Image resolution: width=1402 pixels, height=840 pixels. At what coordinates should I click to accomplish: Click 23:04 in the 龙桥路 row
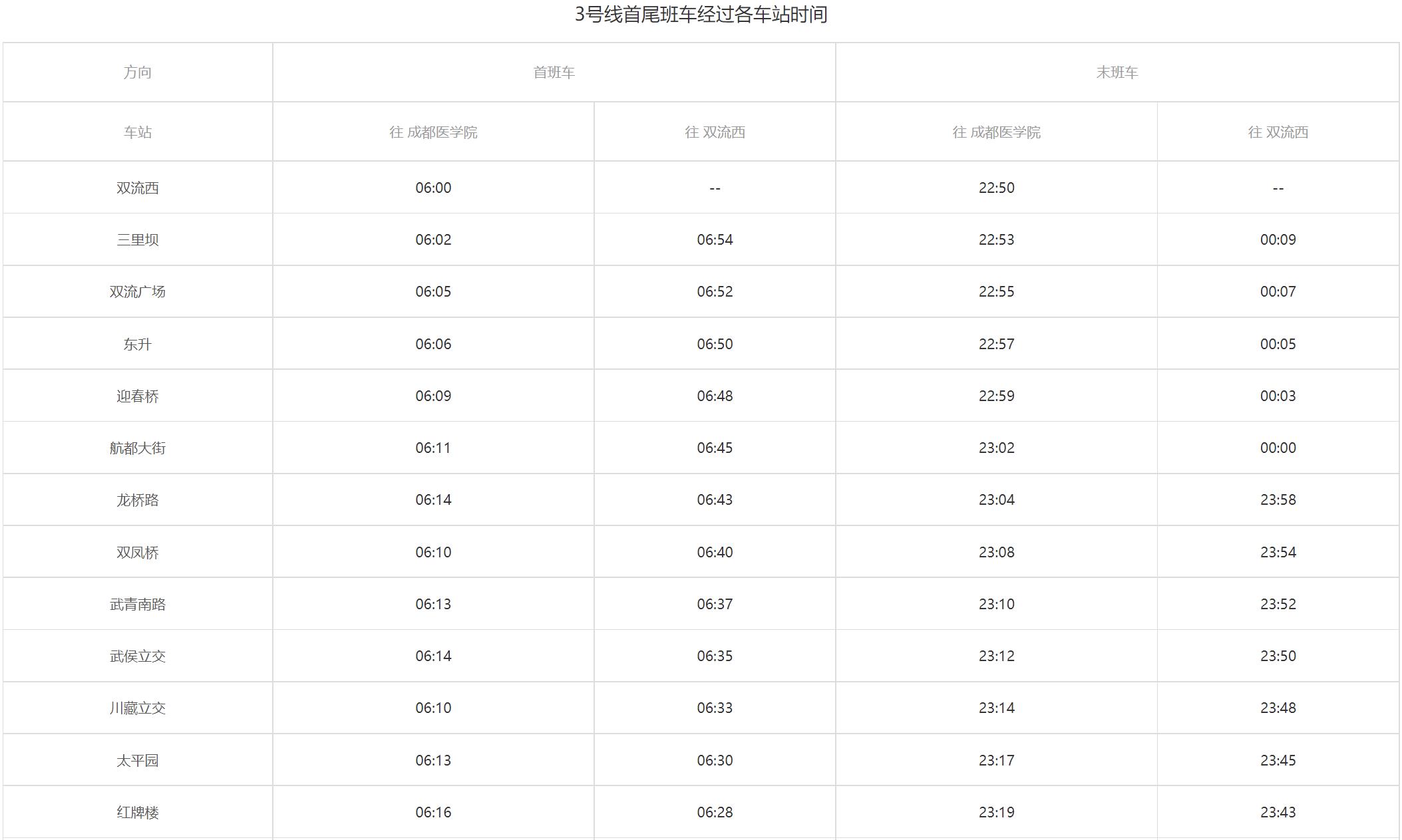pyautogui.click(x=996, y=499)
